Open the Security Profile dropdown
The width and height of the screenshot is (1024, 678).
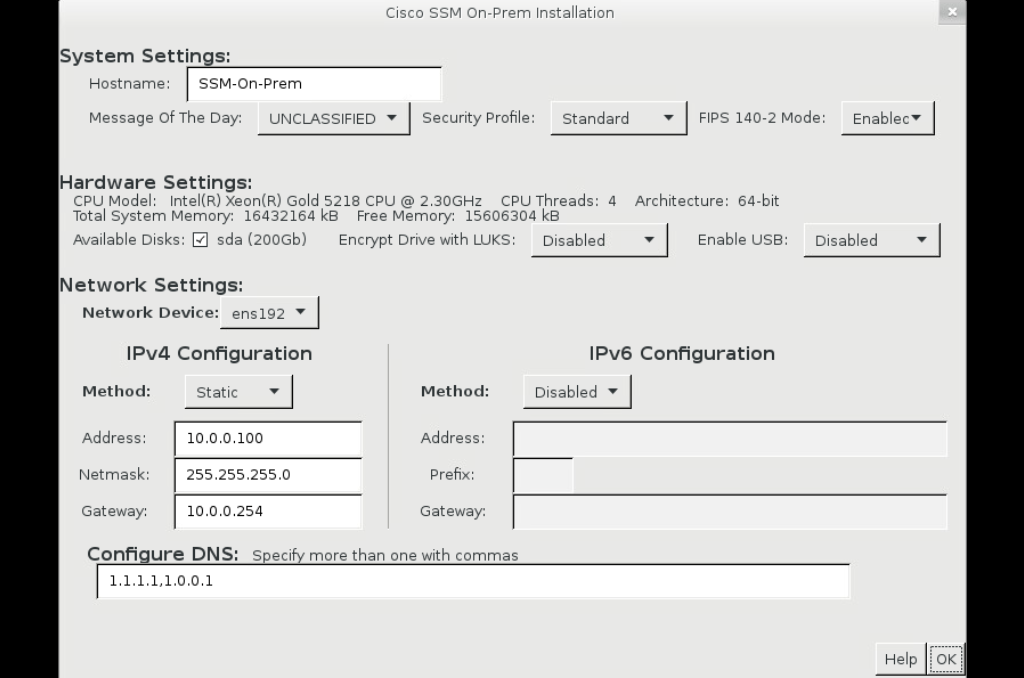pyautogui.click(x=618, y=118)
